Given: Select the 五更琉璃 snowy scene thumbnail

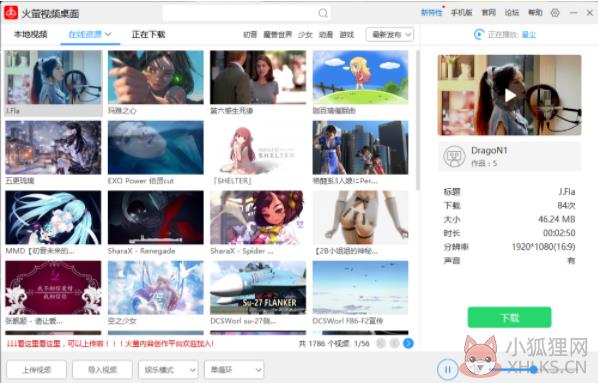Looking at the screenshot, I should [x=53, y=148].
